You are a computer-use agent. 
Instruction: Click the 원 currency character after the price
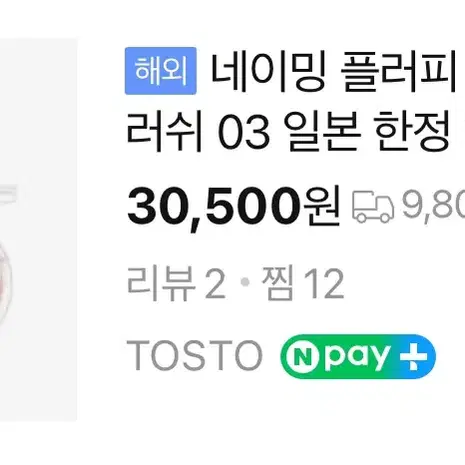click(x=322, y=206)
